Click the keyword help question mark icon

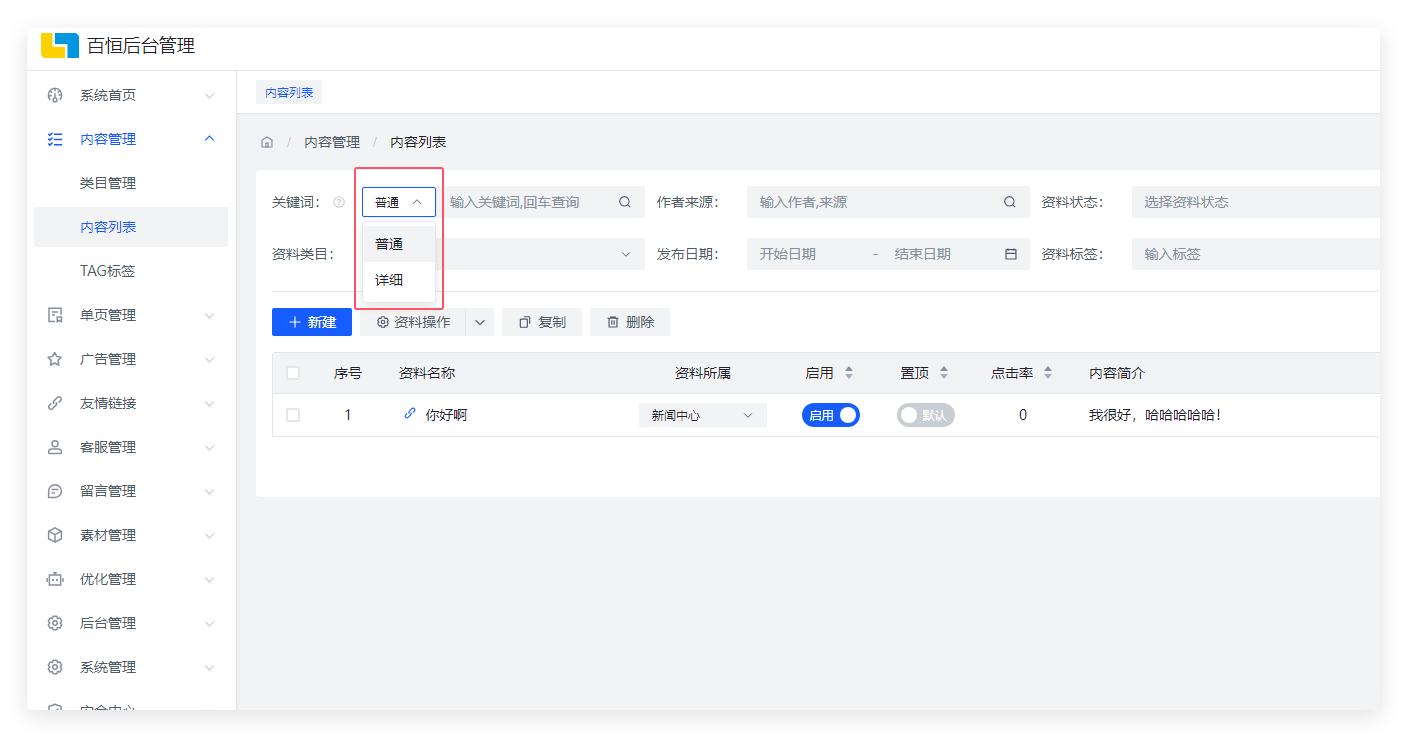click(x=339, y=202)
